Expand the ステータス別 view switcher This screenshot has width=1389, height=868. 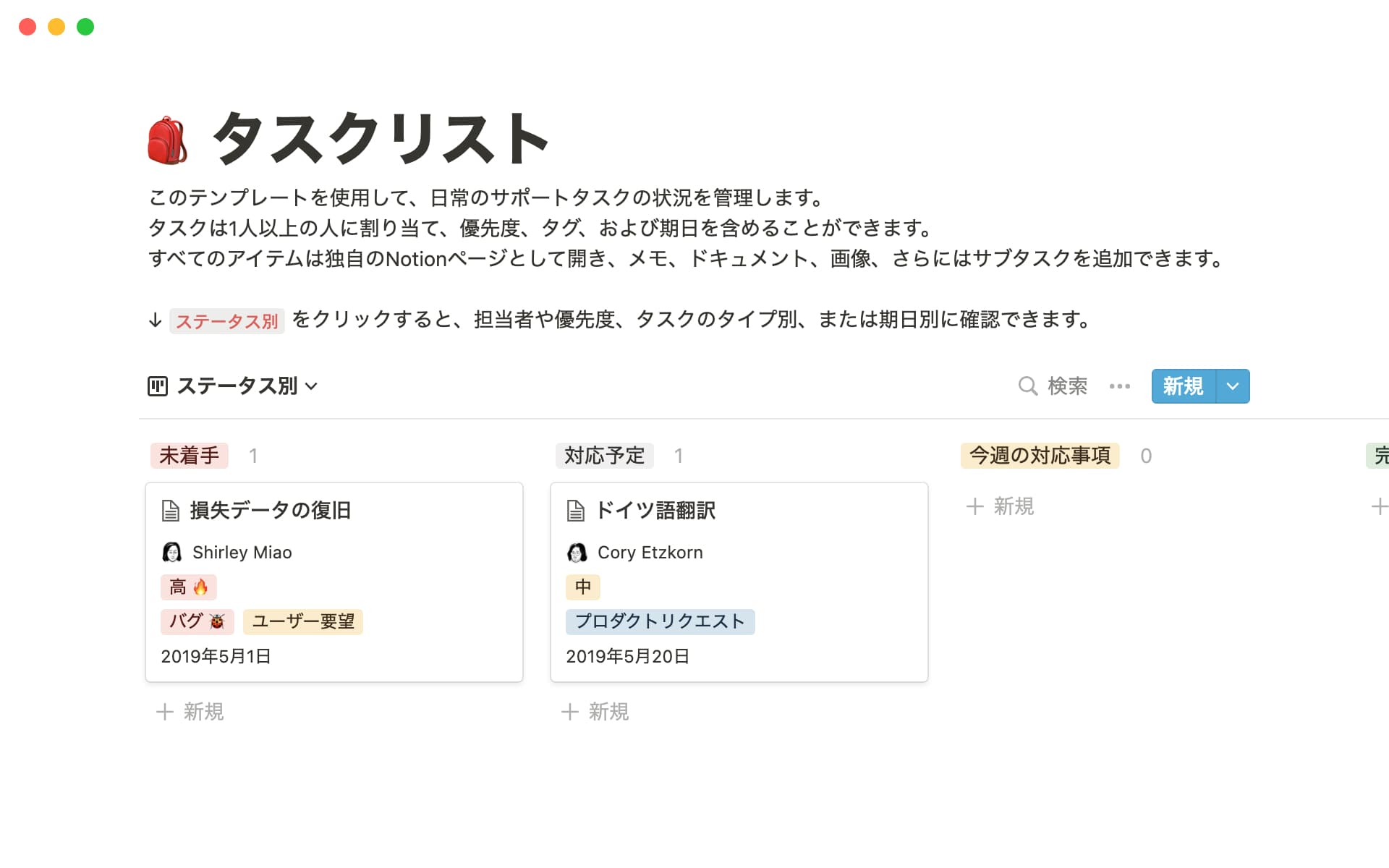(247, 386)
